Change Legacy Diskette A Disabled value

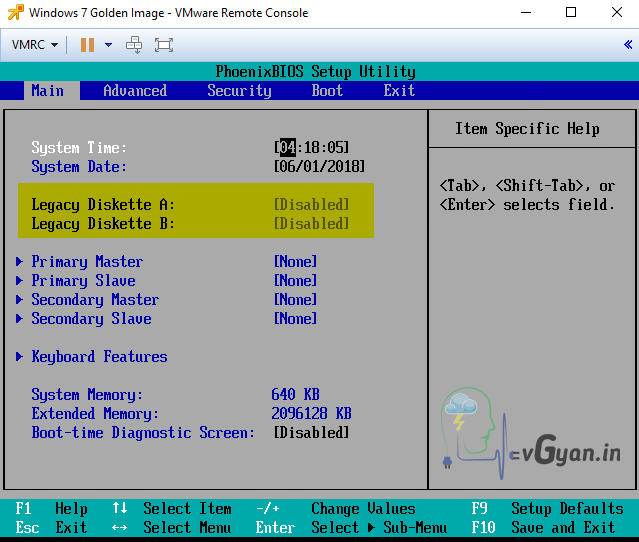(312, 204)
